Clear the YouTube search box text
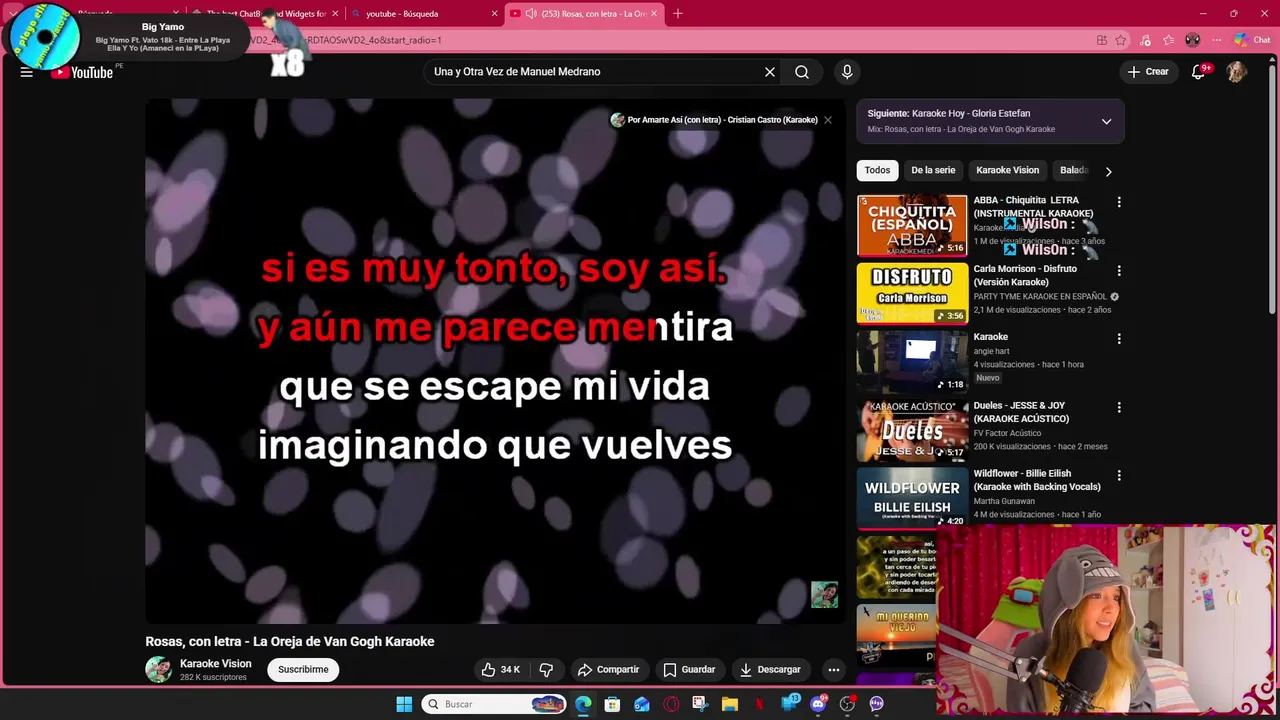The height and width of the screenshot is (720, 1280). pos(770,72)
